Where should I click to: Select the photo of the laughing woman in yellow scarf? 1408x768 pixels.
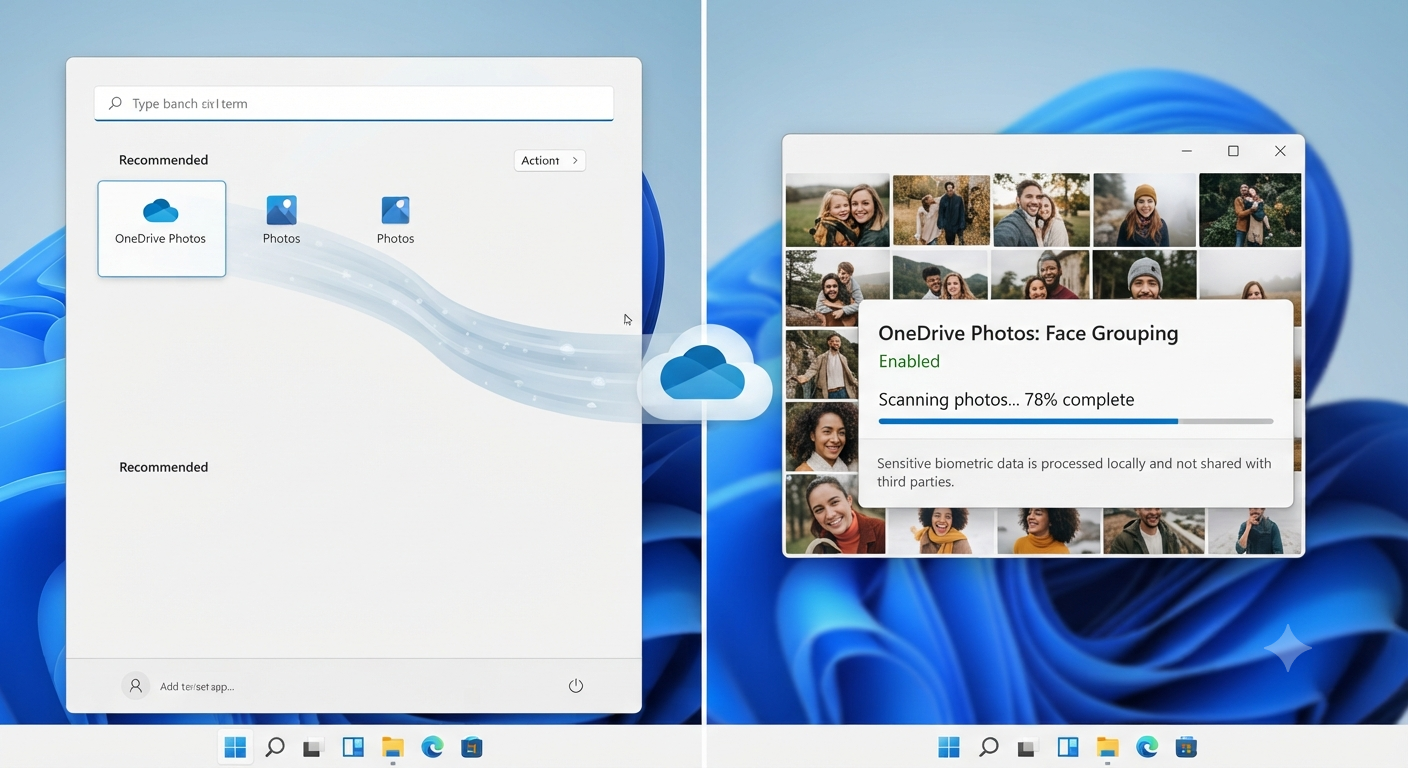tap(941, 530)
